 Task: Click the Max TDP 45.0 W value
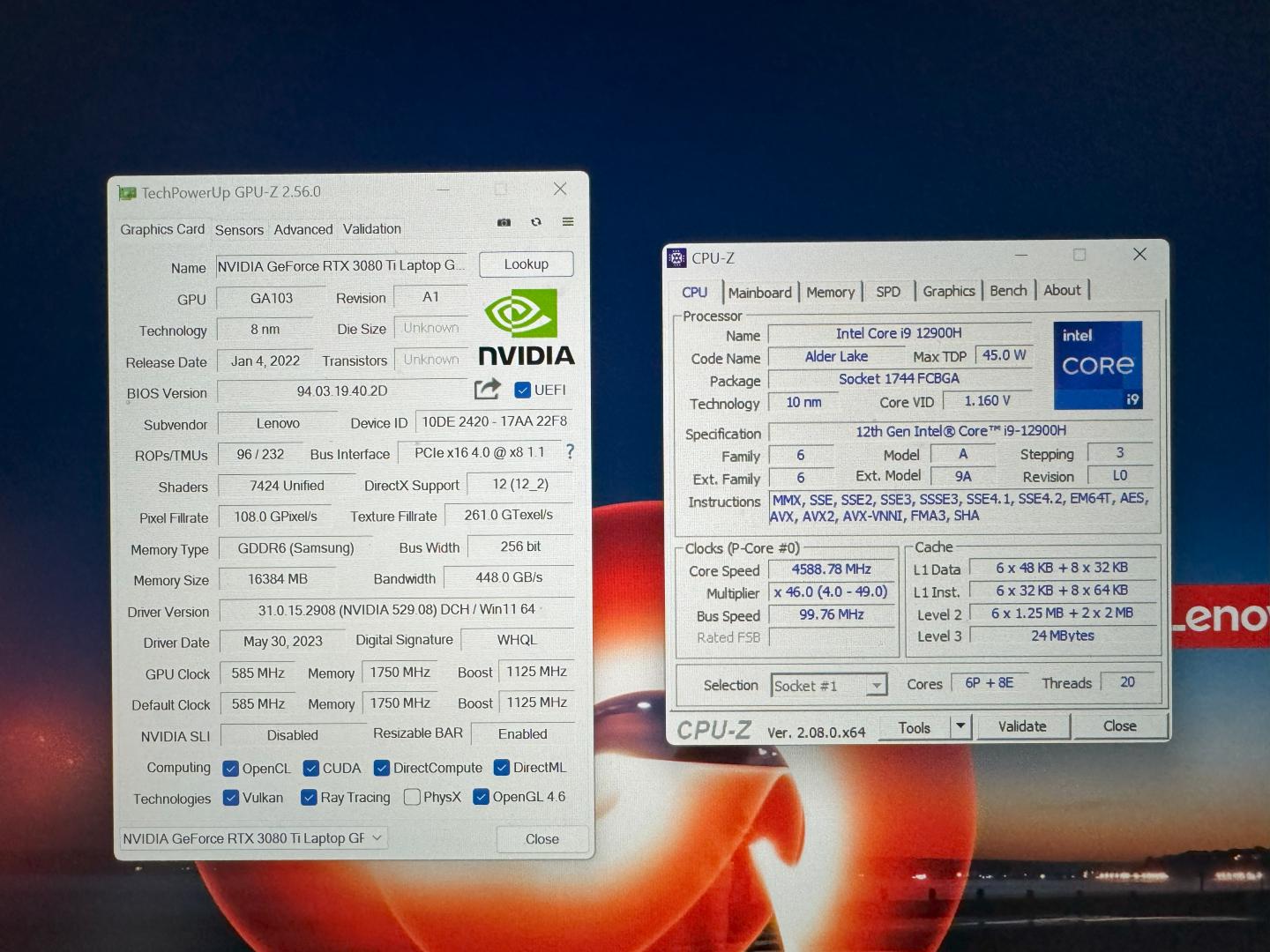click(x=1004, y=355)
